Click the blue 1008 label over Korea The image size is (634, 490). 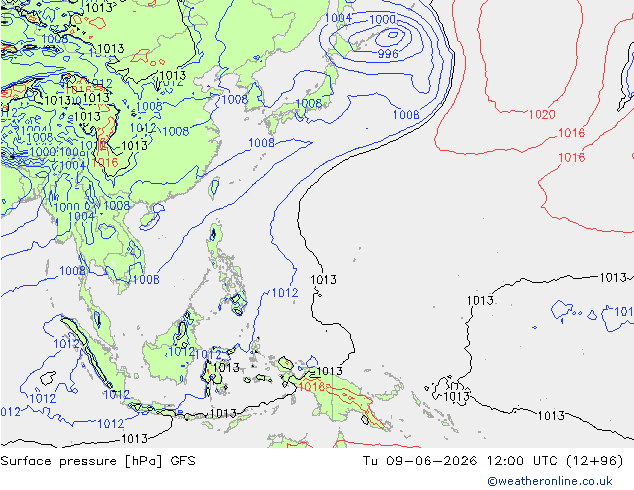point(235,99)
